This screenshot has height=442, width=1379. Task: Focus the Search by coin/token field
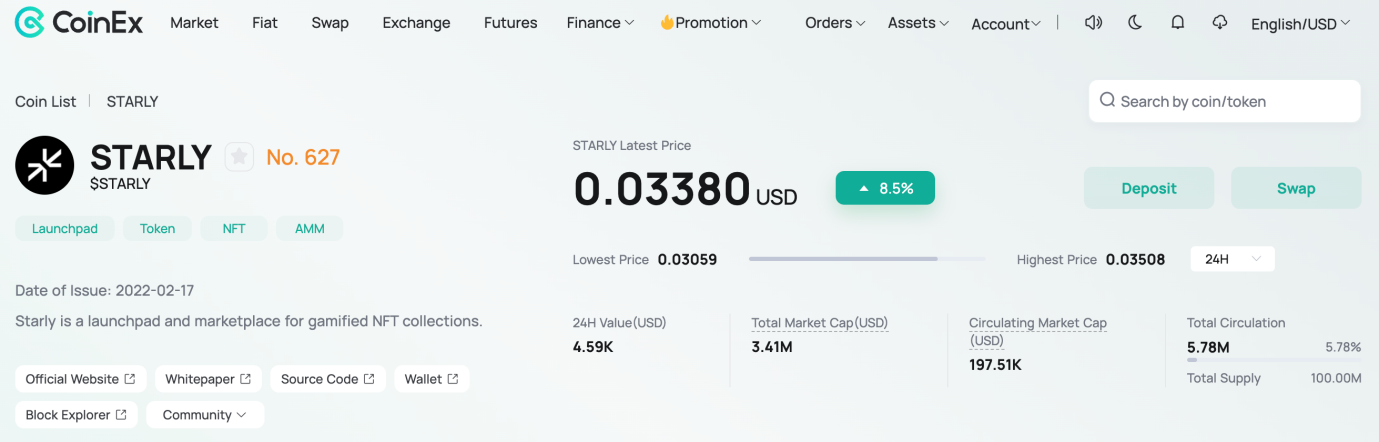[1225, 101]
